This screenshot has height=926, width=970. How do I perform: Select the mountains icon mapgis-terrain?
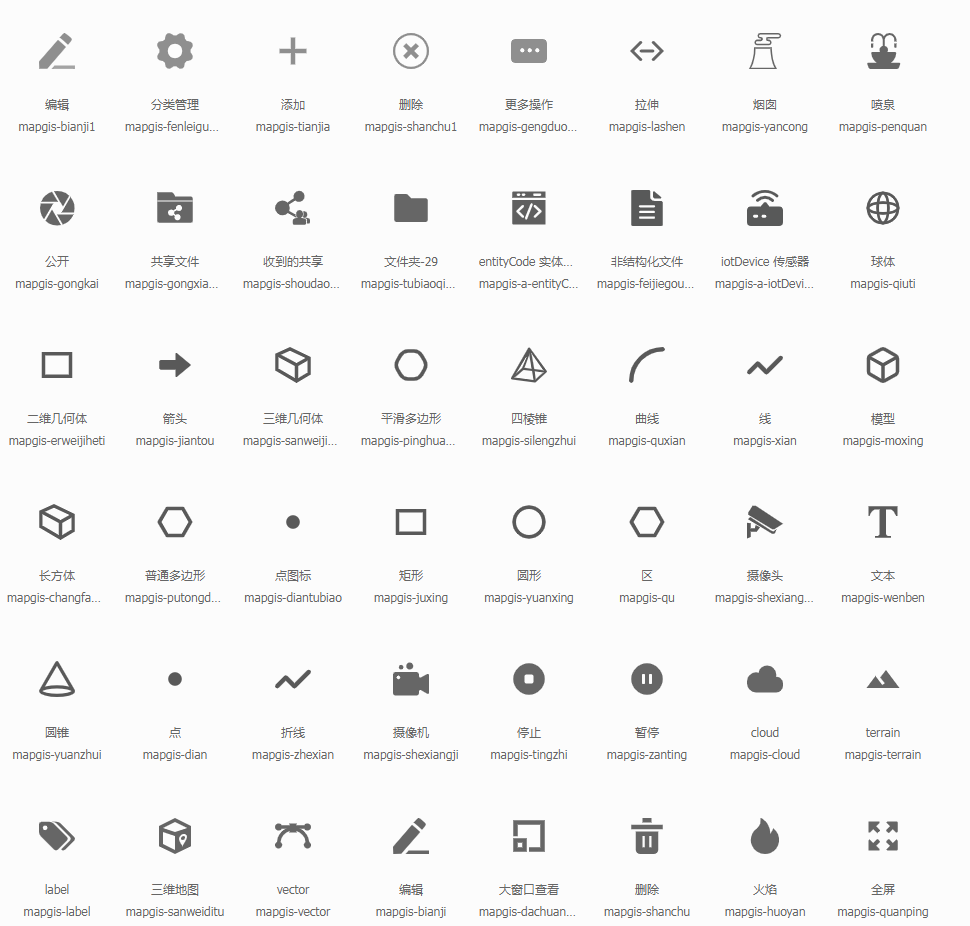(883, 680)
